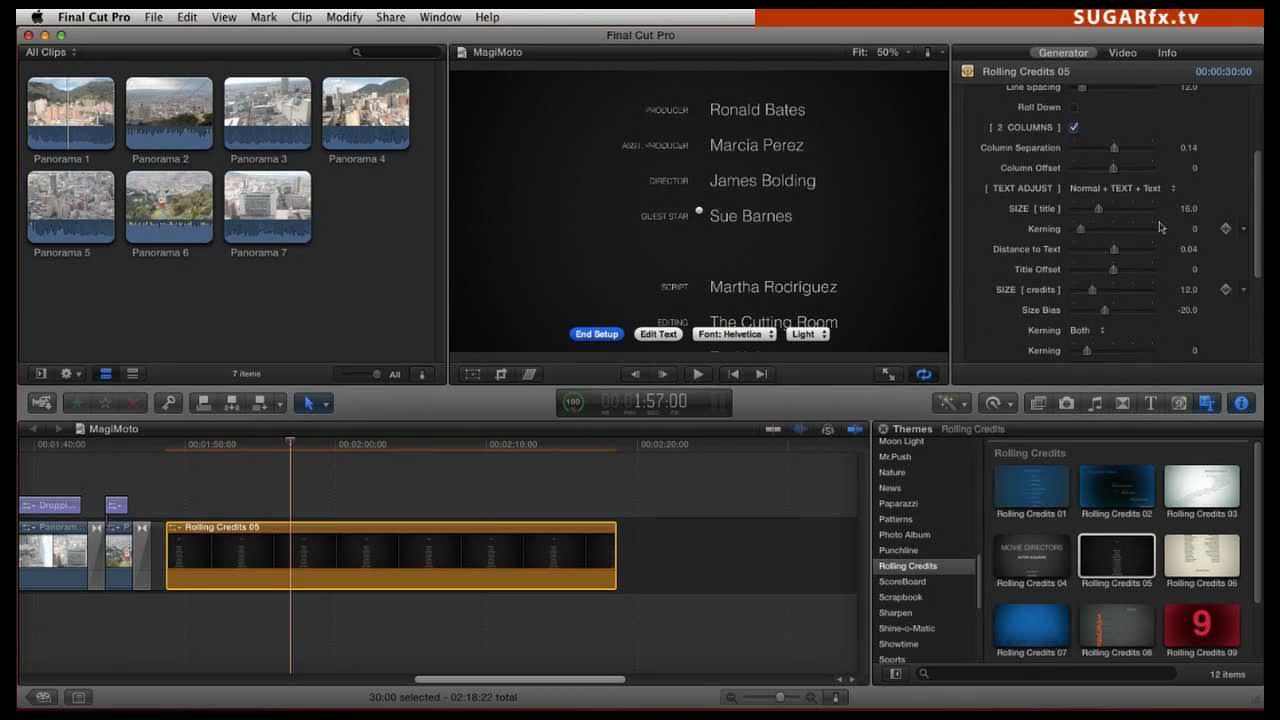
Task: Show the background tasks percentage dial
Action: pyautogui.click(x=573, y=402)
